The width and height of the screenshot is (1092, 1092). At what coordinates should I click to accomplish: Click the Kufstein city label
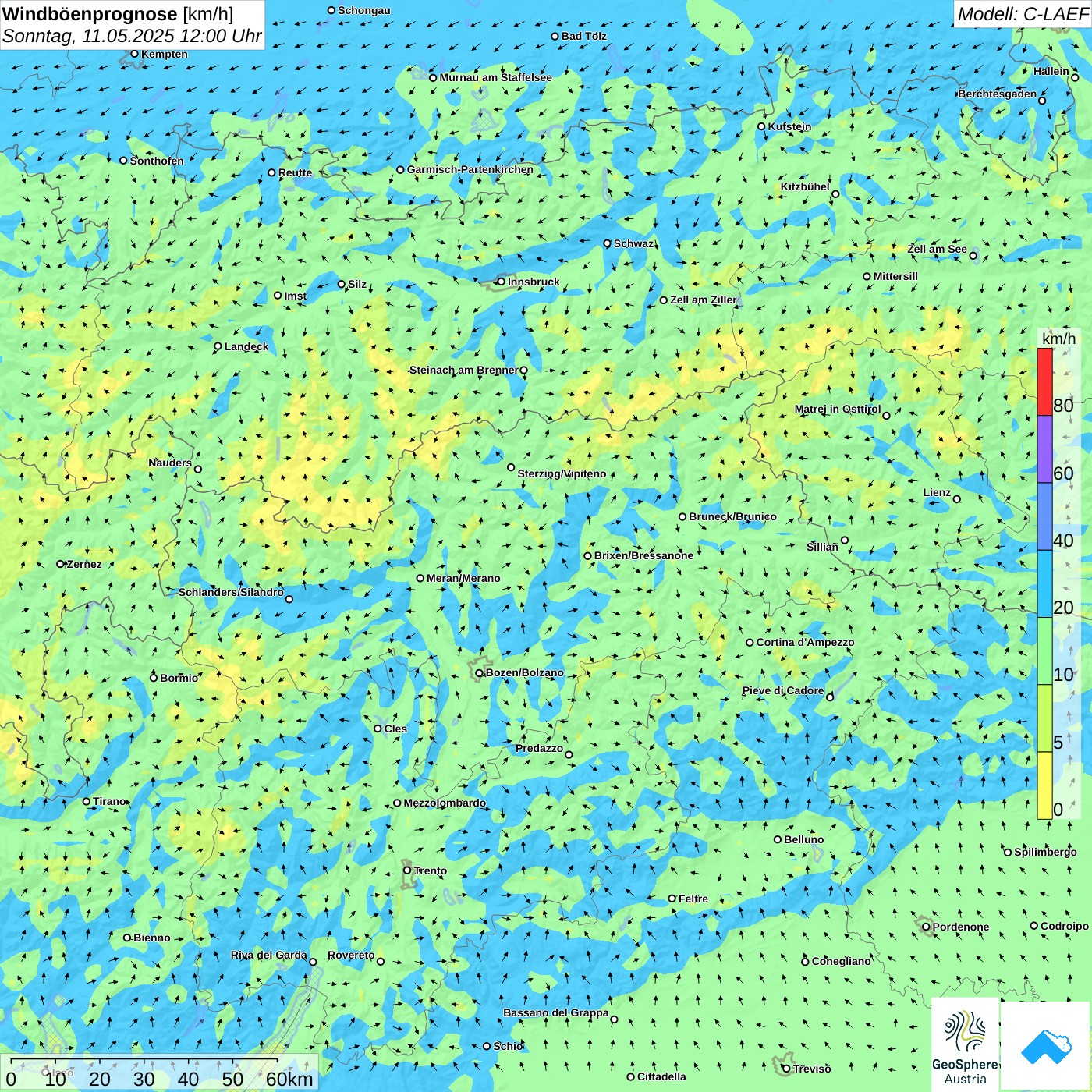(x=789, y=126)
